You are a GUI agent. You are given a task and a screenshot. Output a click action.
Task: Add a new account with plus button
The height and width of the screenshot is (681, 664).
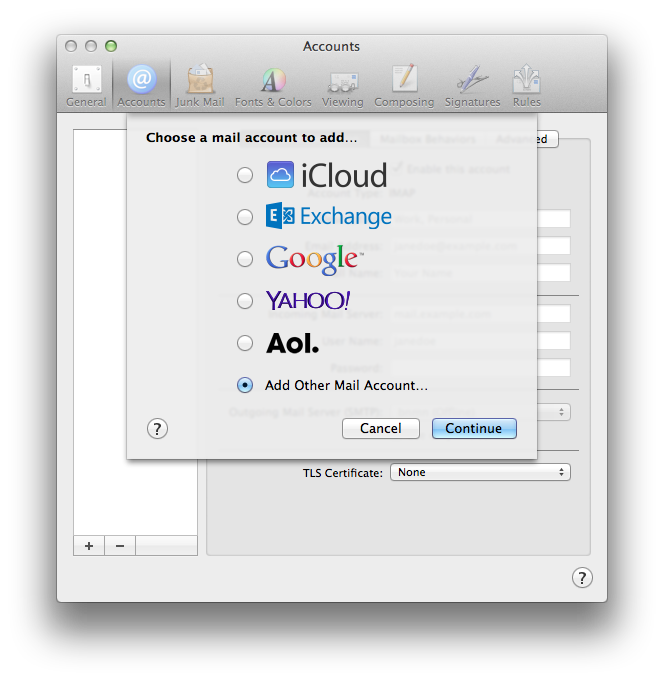[x=89, y=545]
